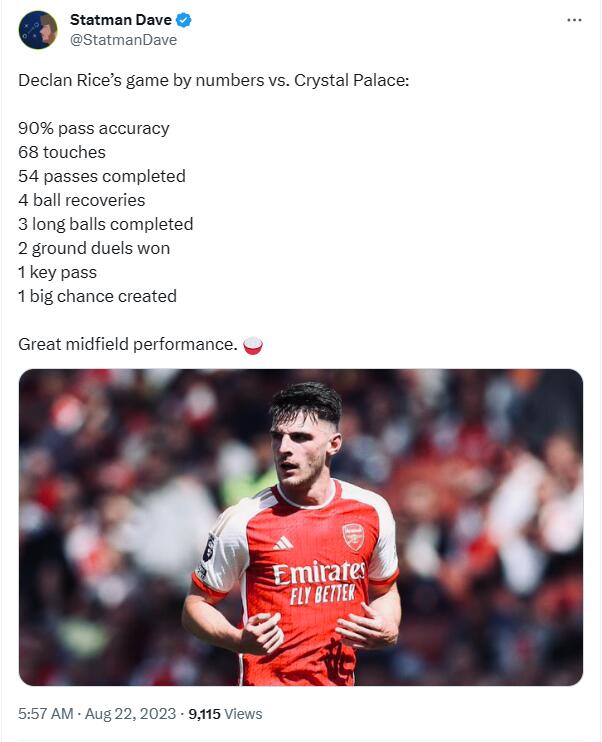Click the blue verified badge

[x=185, y=20]
